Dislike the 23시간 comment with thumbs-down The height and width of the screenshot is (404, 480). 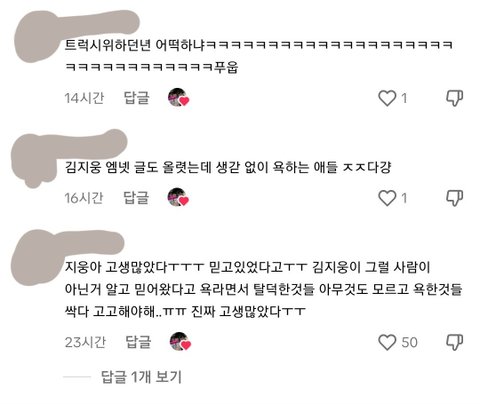pos(455,342)
